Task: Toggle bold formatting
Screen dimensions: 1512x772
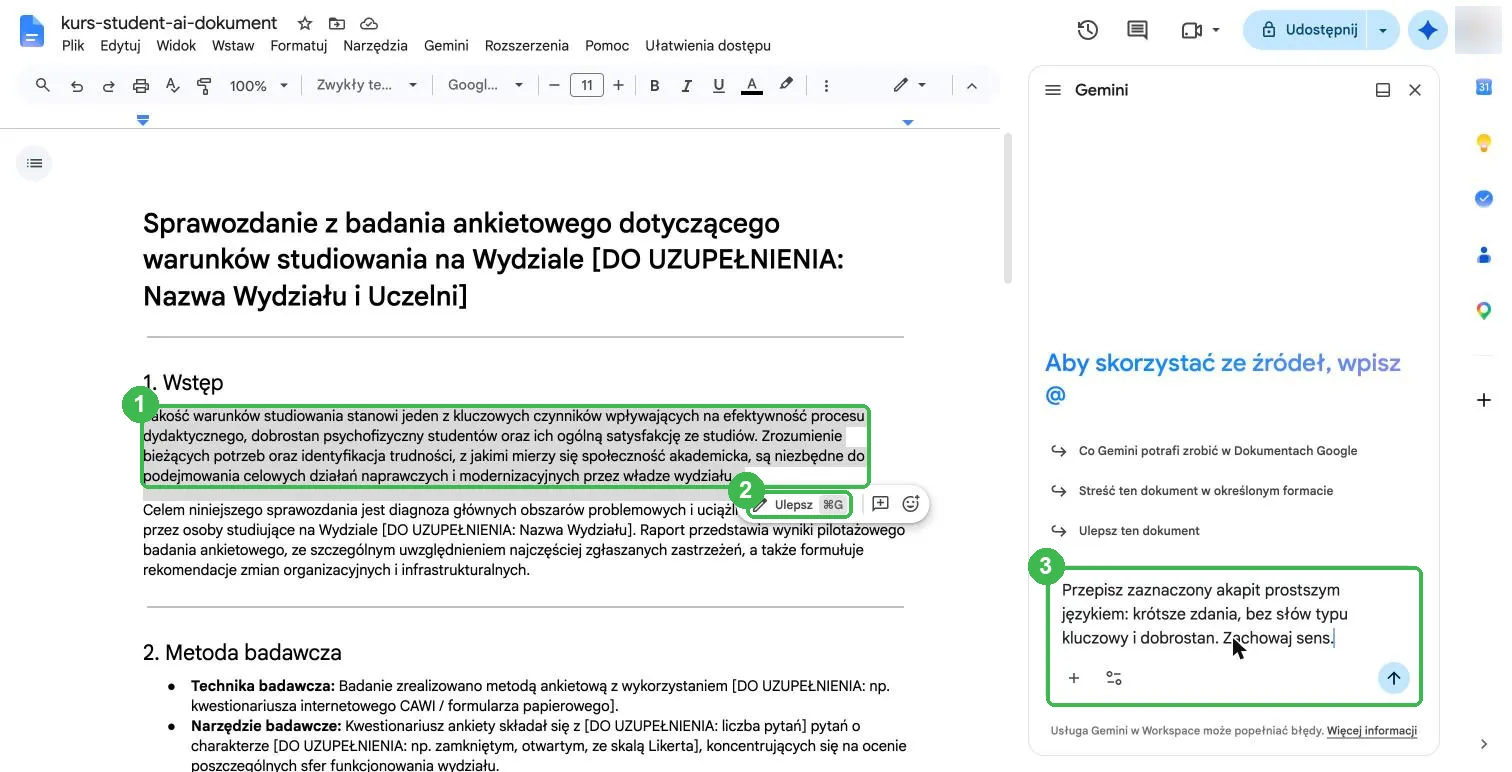Action: (655, 86)
